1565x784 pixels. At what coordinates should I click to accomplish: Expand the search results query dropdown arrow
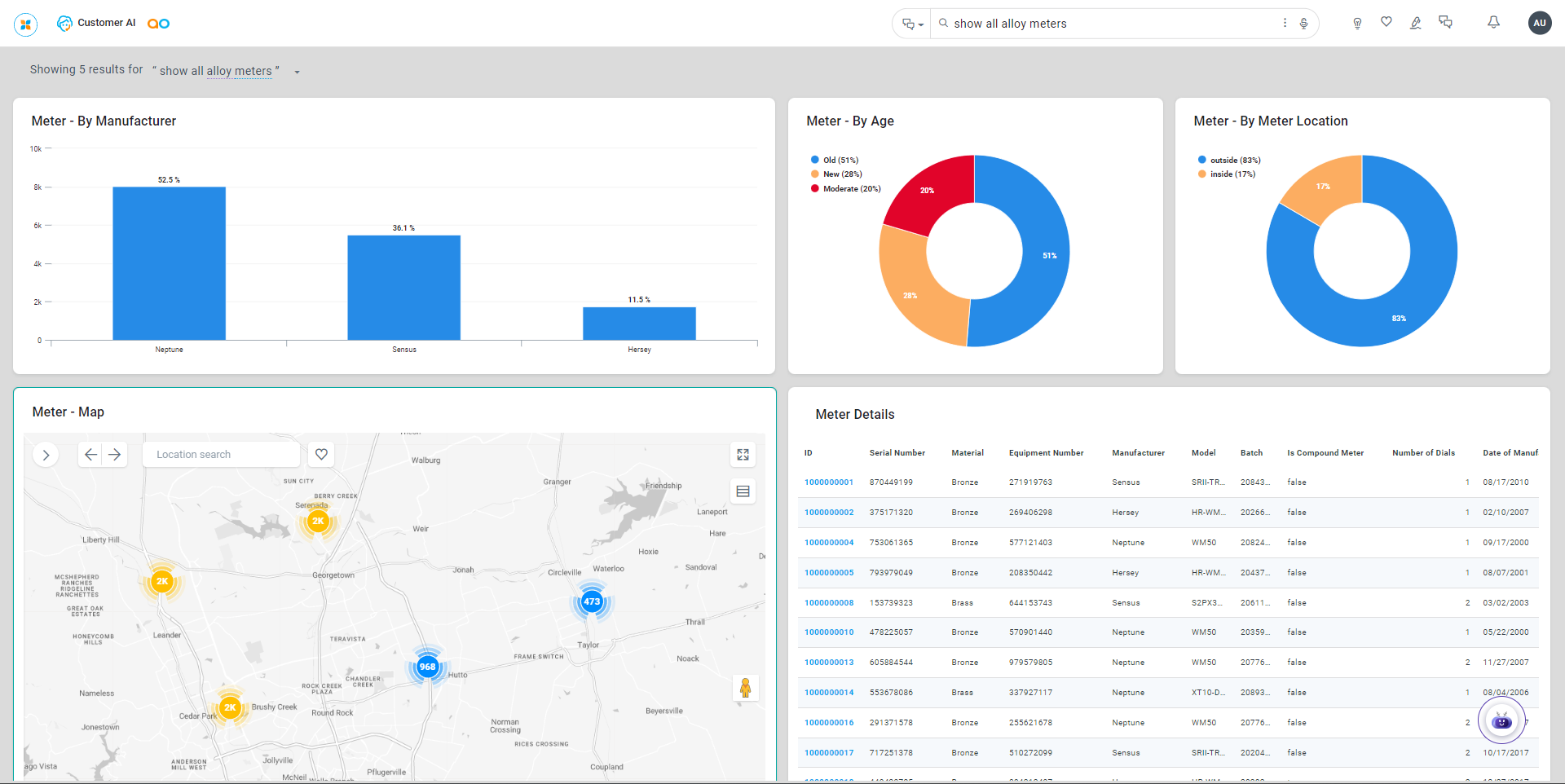tap(297, 73)
